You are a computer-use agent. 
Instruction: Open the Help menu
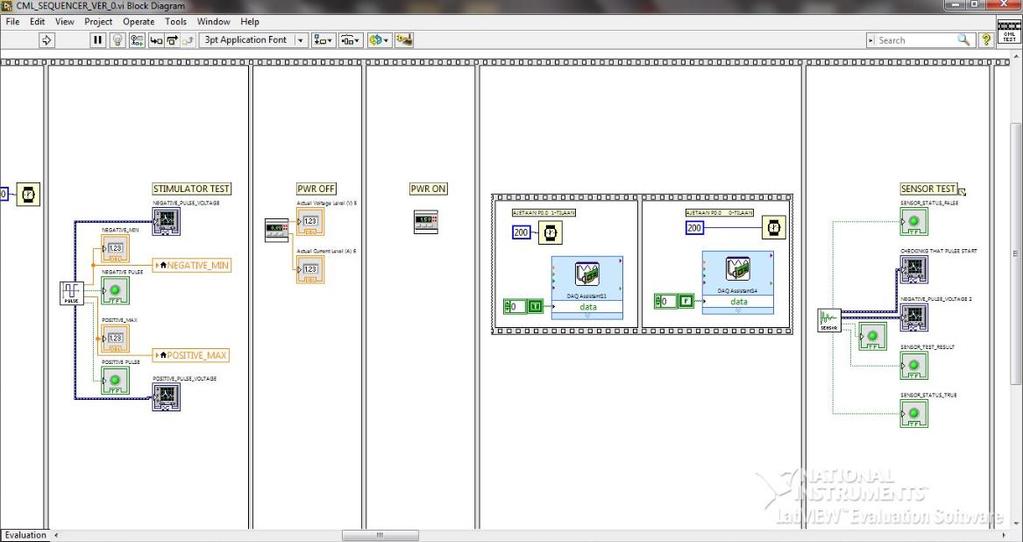(249, 22)
